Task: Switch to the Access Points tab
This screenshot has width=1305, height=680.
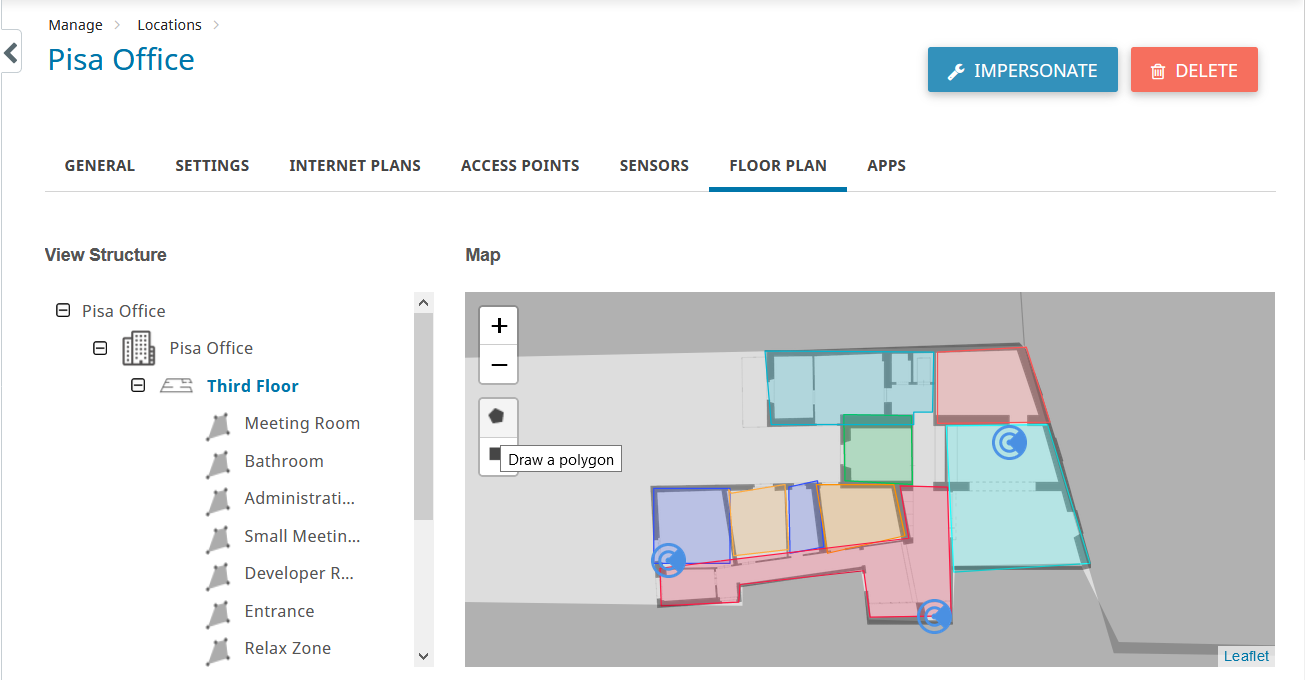Action: (520, 166)
